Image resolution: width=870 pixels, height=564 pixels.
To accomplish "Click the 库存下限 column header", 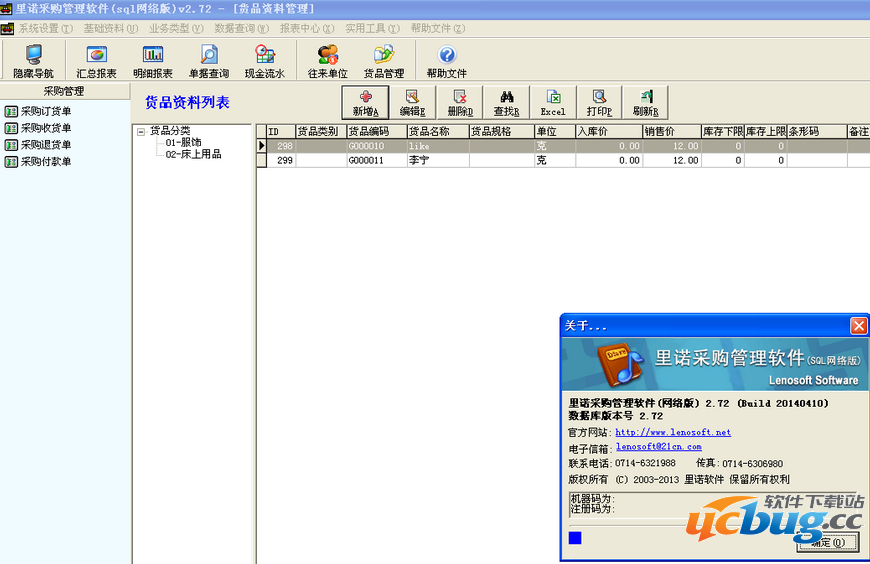I will point(722,132).
